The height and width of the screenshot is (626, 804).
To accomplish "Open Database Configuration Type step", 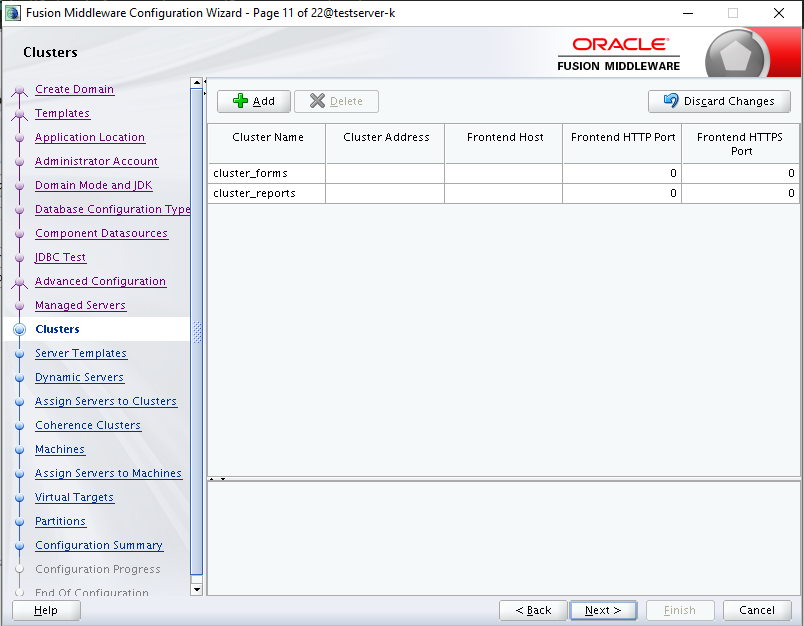I will [x=112, y=209].
